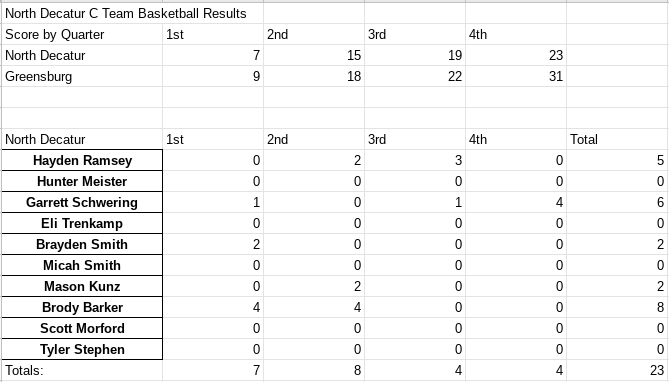Select the Brody Barker player cell
669x382 pixels.
click(82, 307)
